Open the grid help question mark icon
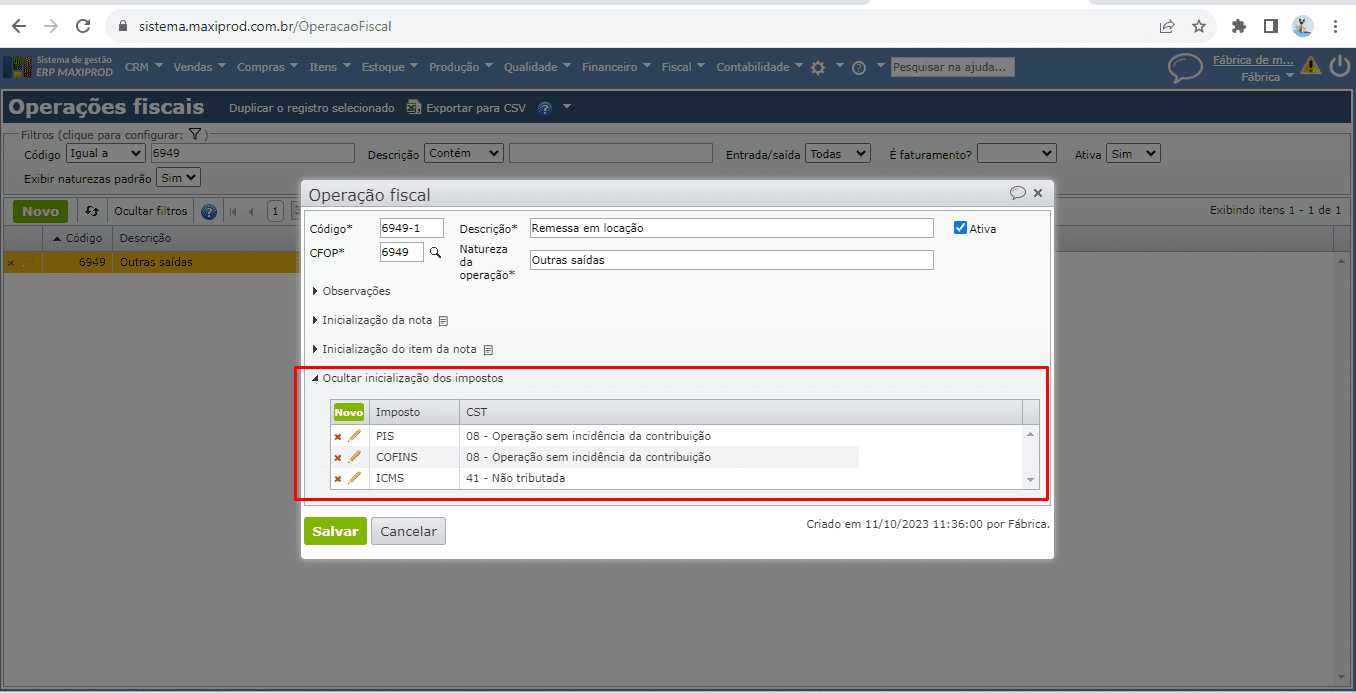The height and width of the screenshot is (693, 1356). point(209,212)
